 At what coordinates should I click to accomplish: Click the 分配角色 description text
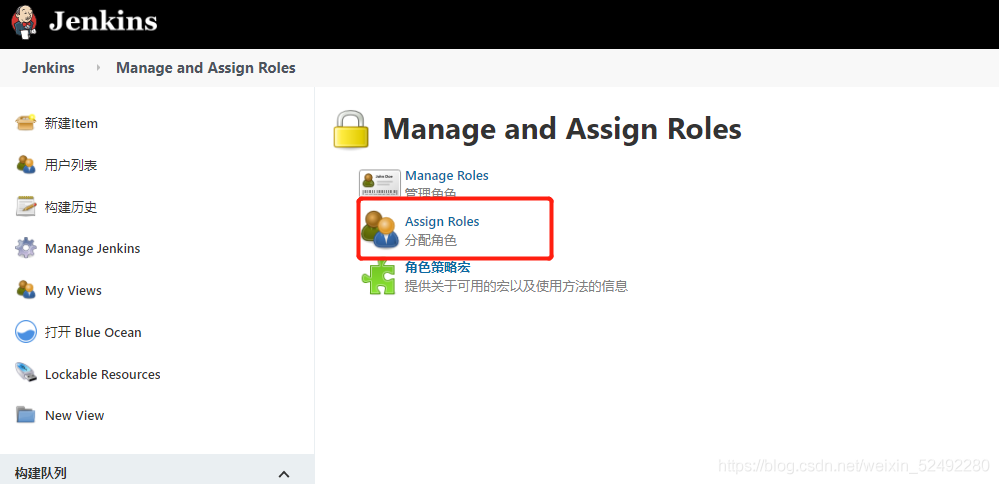click(431, 241)
